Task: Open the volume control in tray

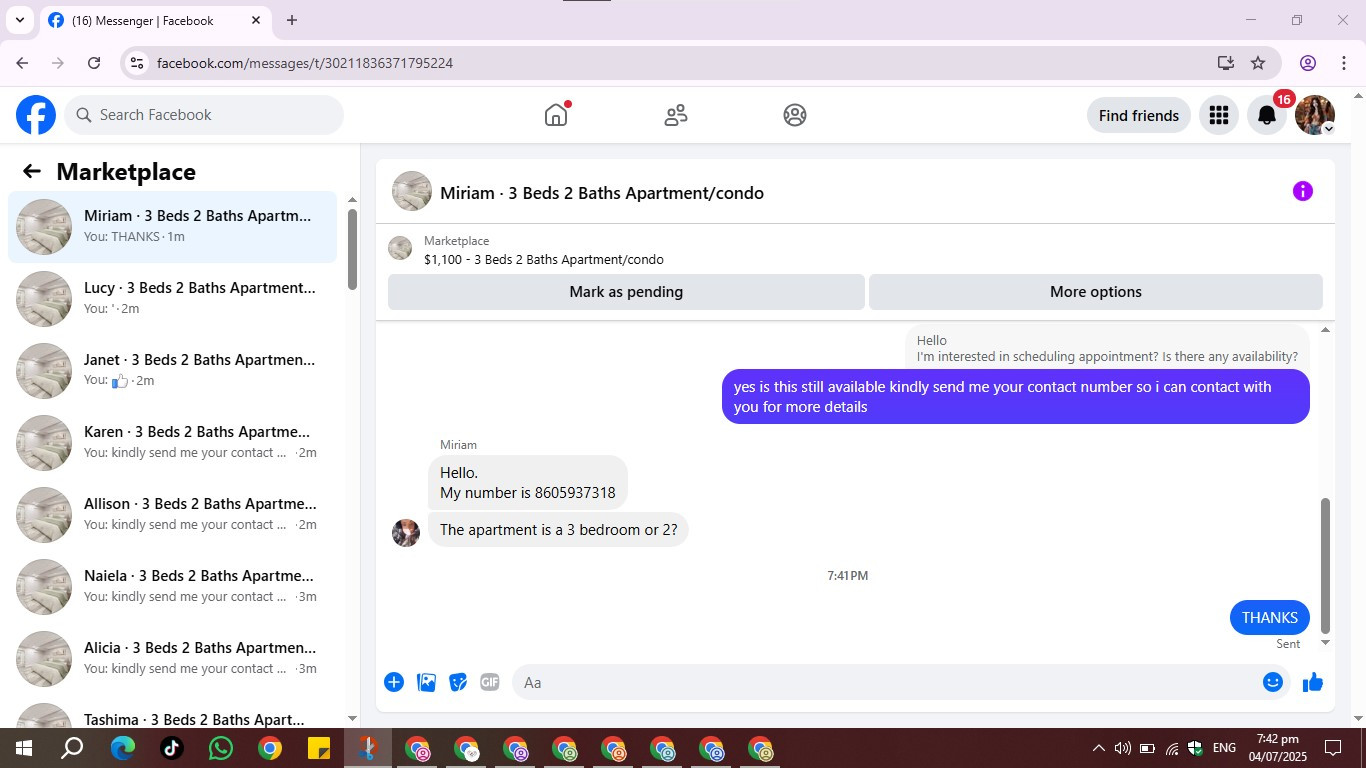Action: pos(1122,748)
